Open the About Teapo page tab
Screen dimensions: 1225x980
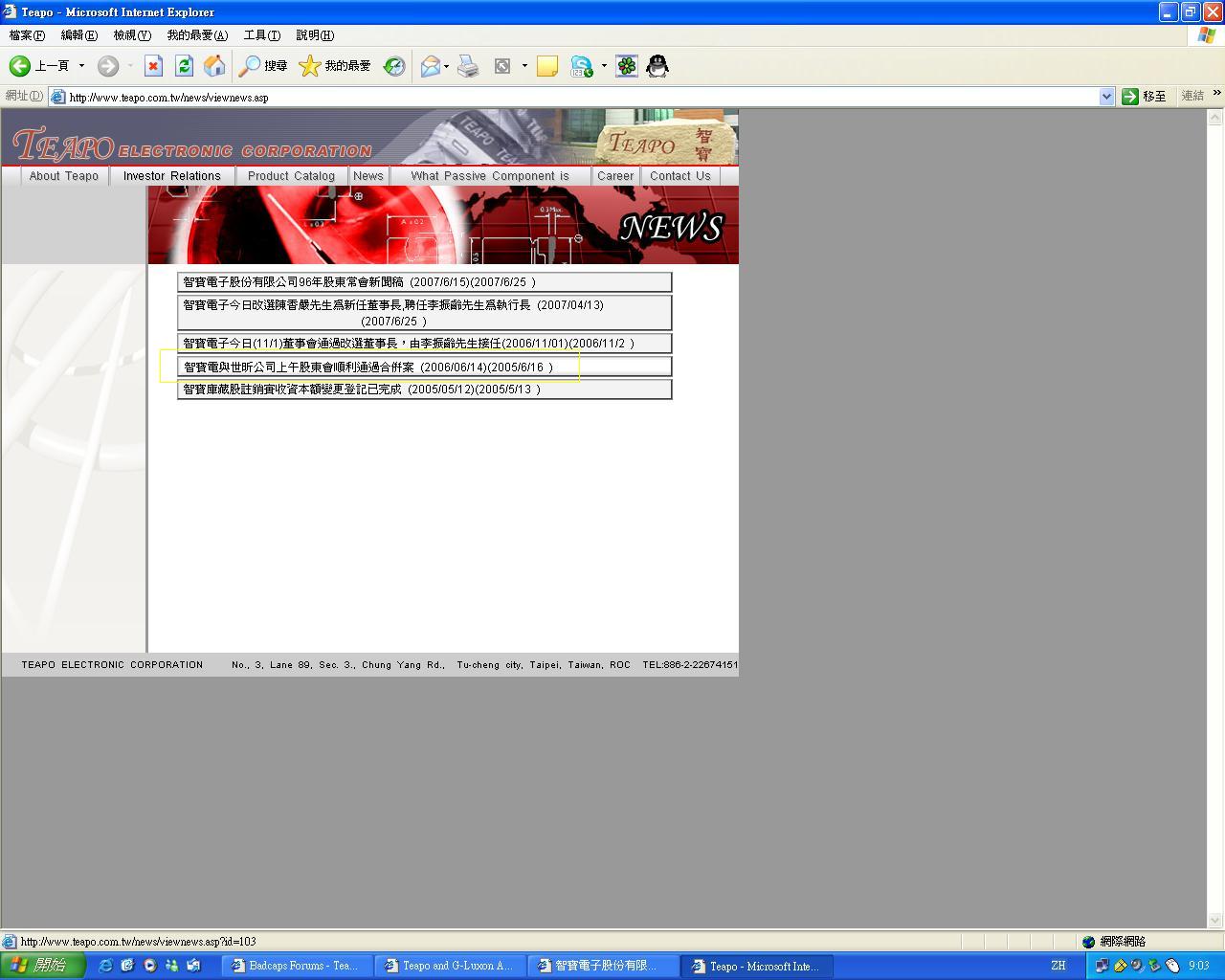[x=64, y=176]
